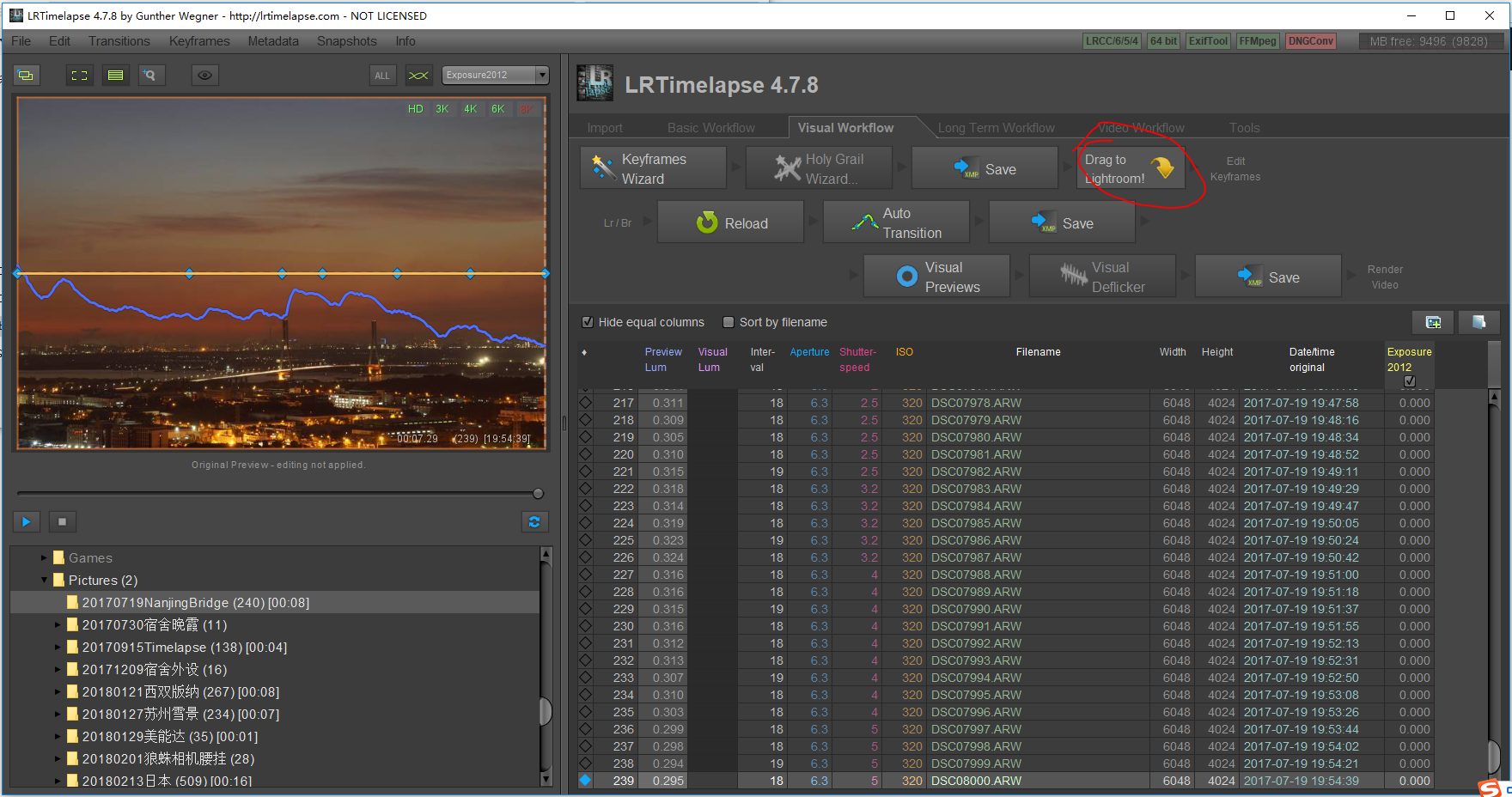Expand the 20171209宿舍外设 folder
The image size is (1512, 797).
click(x=58, y=670)
